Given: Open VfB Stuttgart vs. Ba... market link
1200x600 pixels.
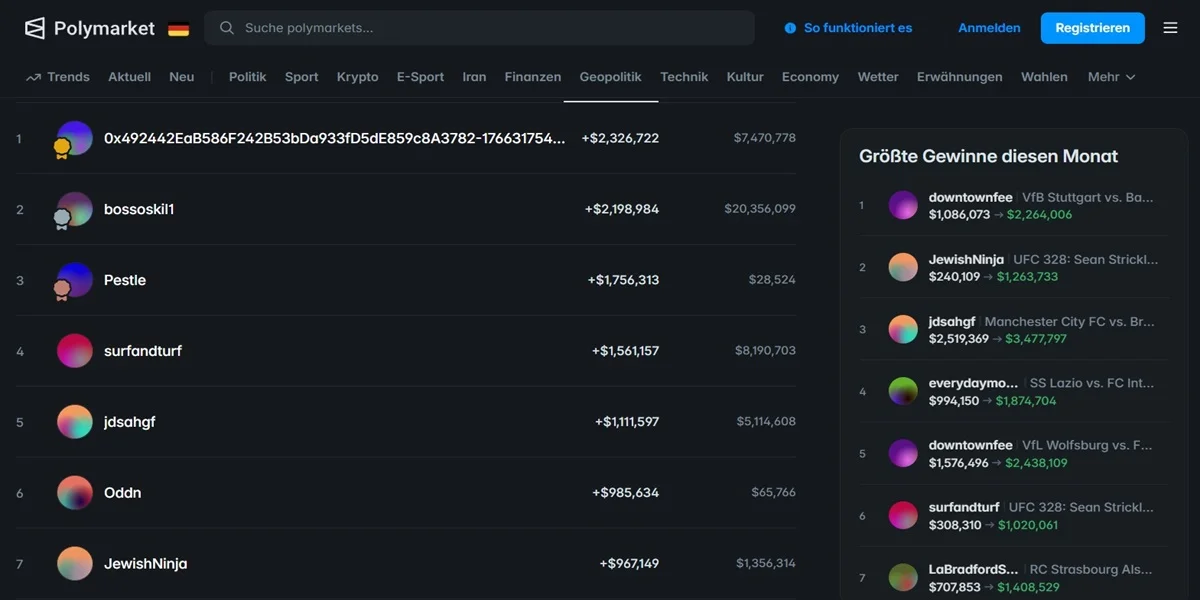Looking at the screenshot, I should 1088,198.
